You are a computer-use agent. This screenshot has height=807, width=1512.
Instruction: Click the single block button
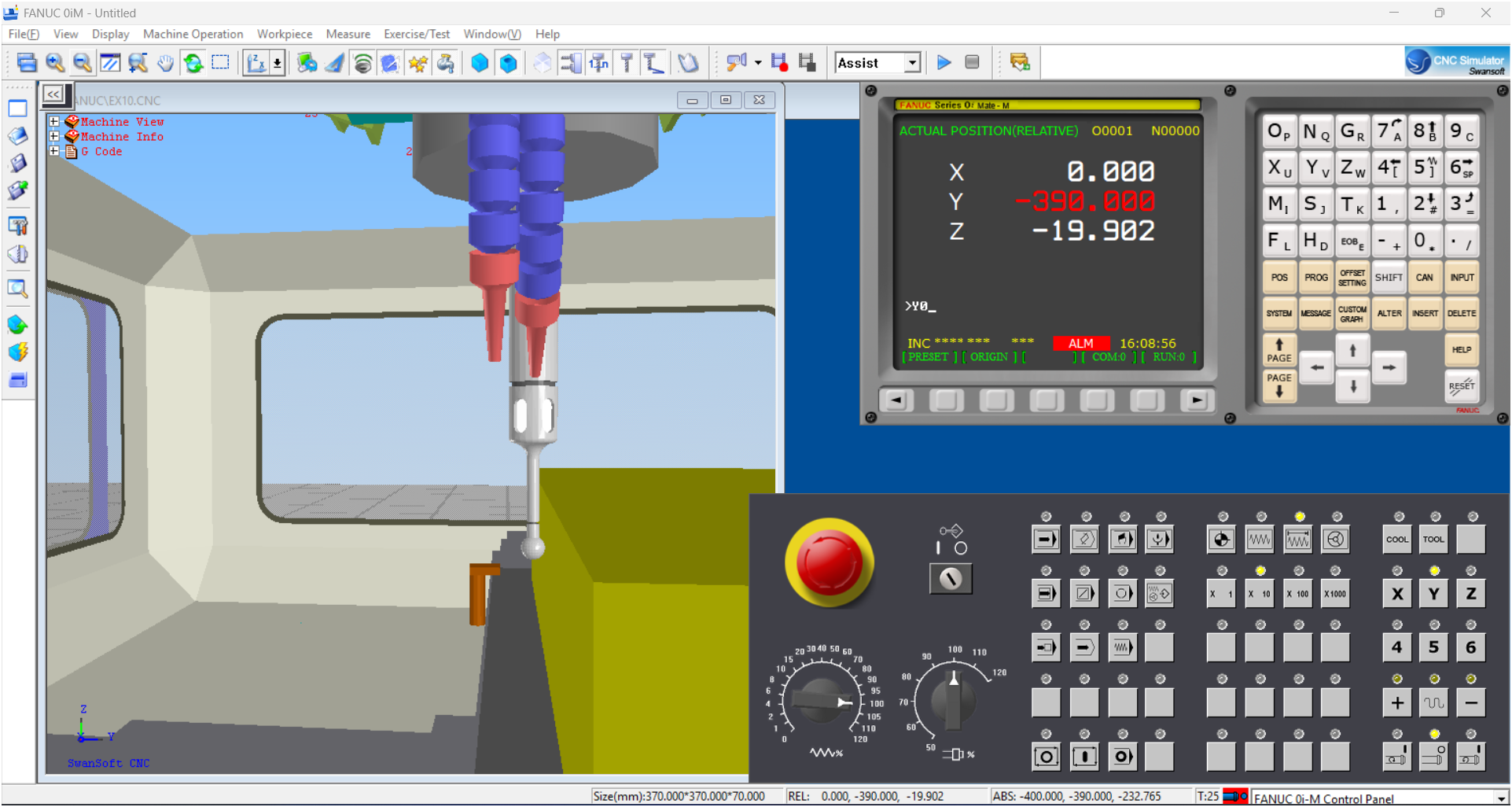point(1047,594)
